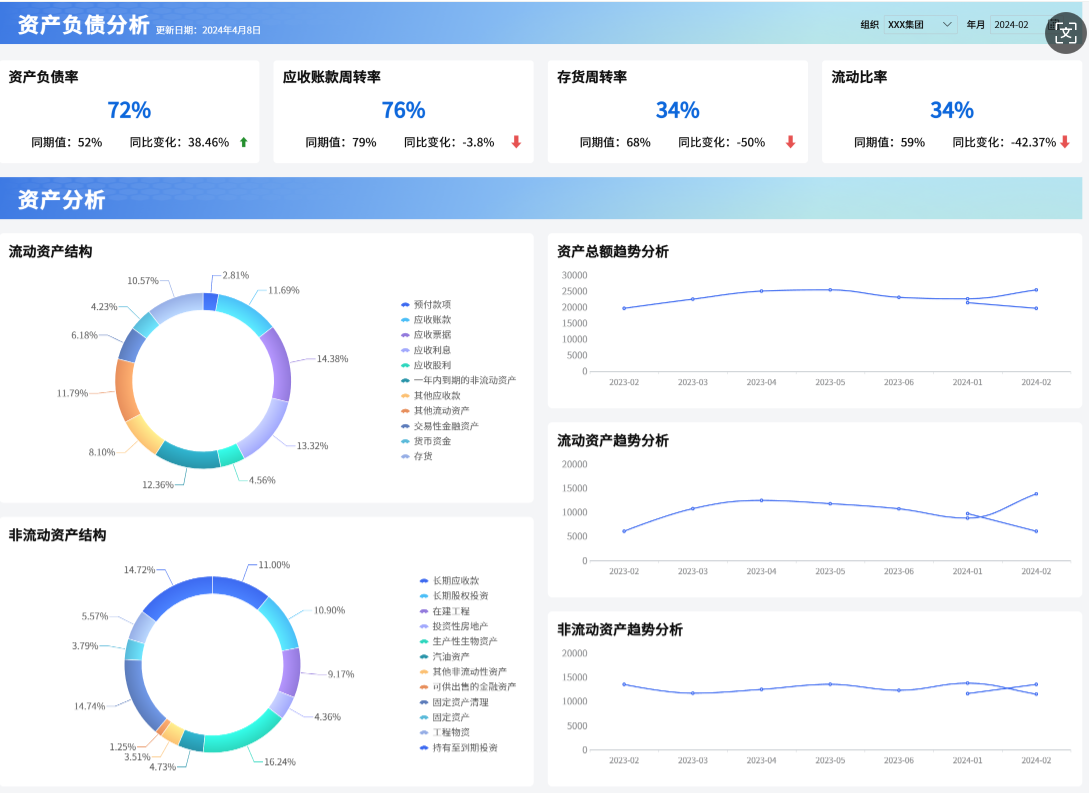Image resolution: width=1089 pixels, height=793 pixels.
Task: Toggle 应收票据 legend item
Action: point(426,335)
